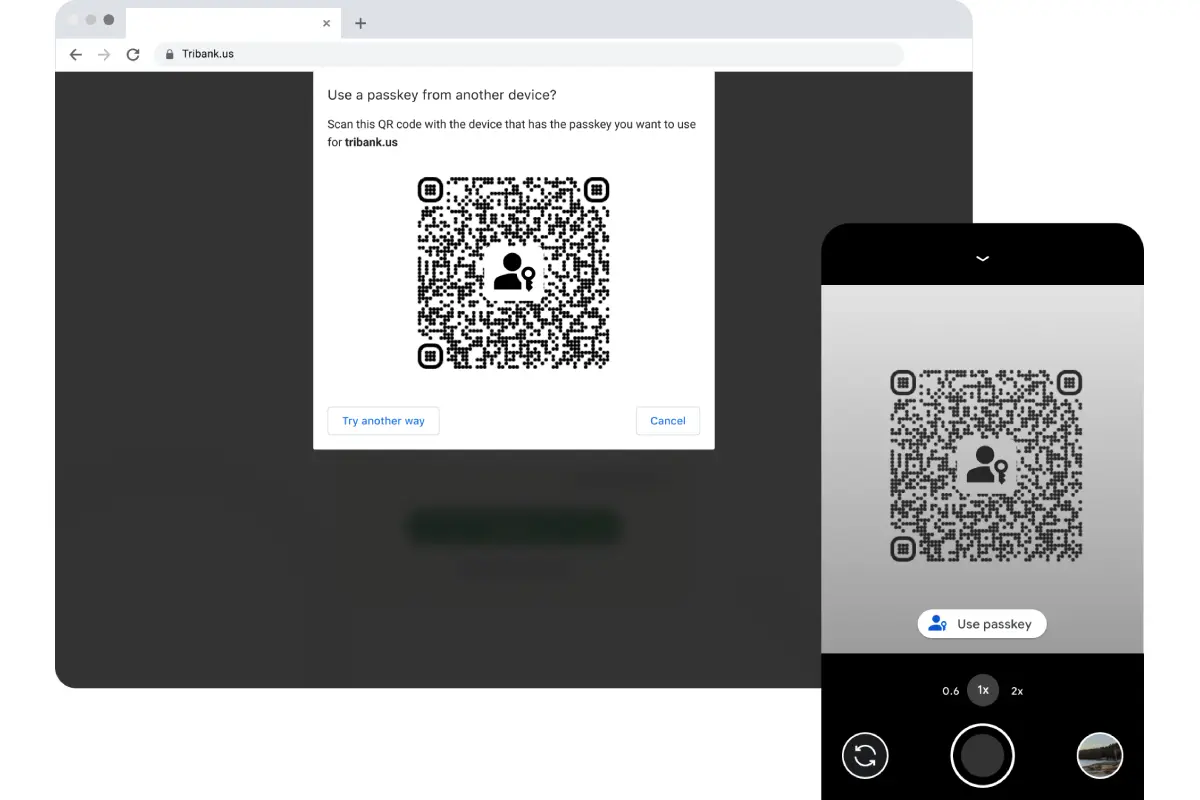The width and height of the screenshot is (1200, 800).
Task: Click the padlock icon beside Tribank.us
Action: coord(168,54)
